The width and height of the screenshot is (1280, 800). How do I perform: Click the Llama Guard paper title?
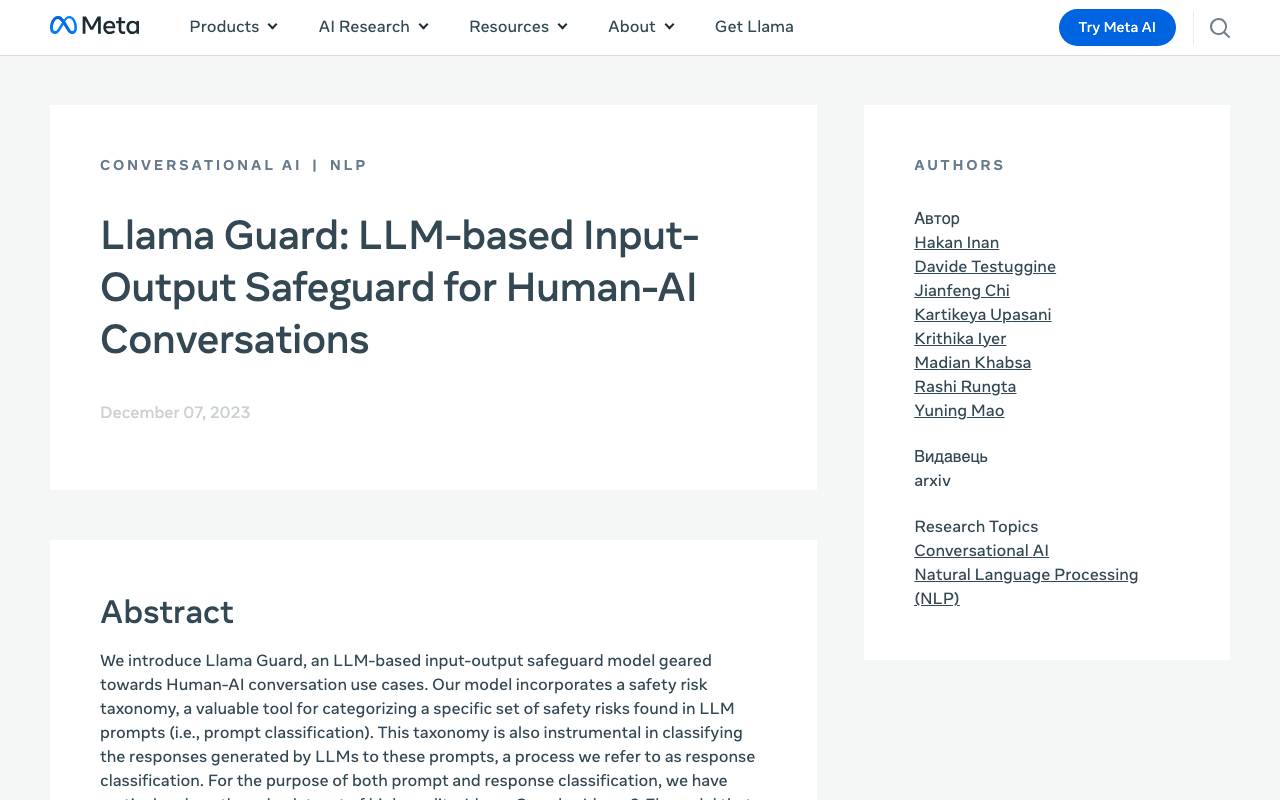click(x=400, y=287)
